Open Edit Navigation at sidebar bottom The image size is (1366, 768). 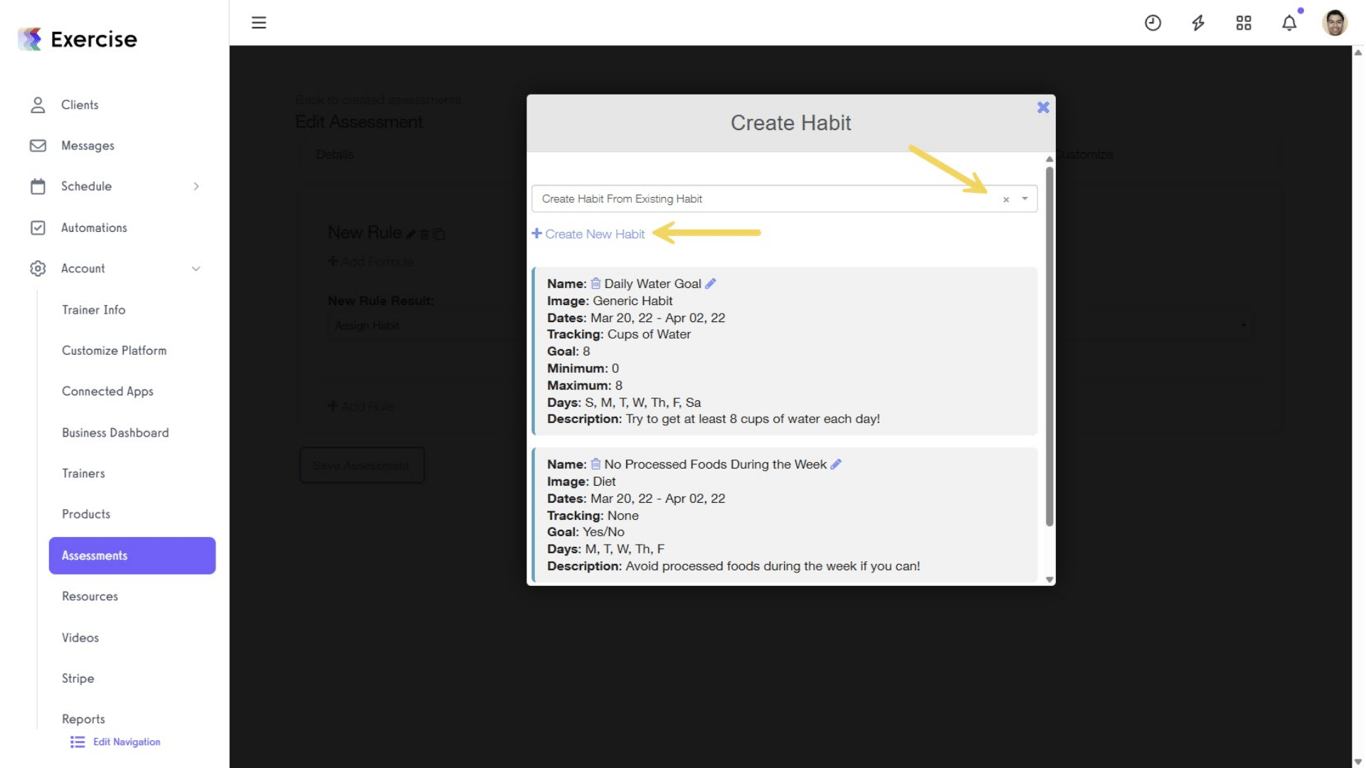click(x=125, y=741)
